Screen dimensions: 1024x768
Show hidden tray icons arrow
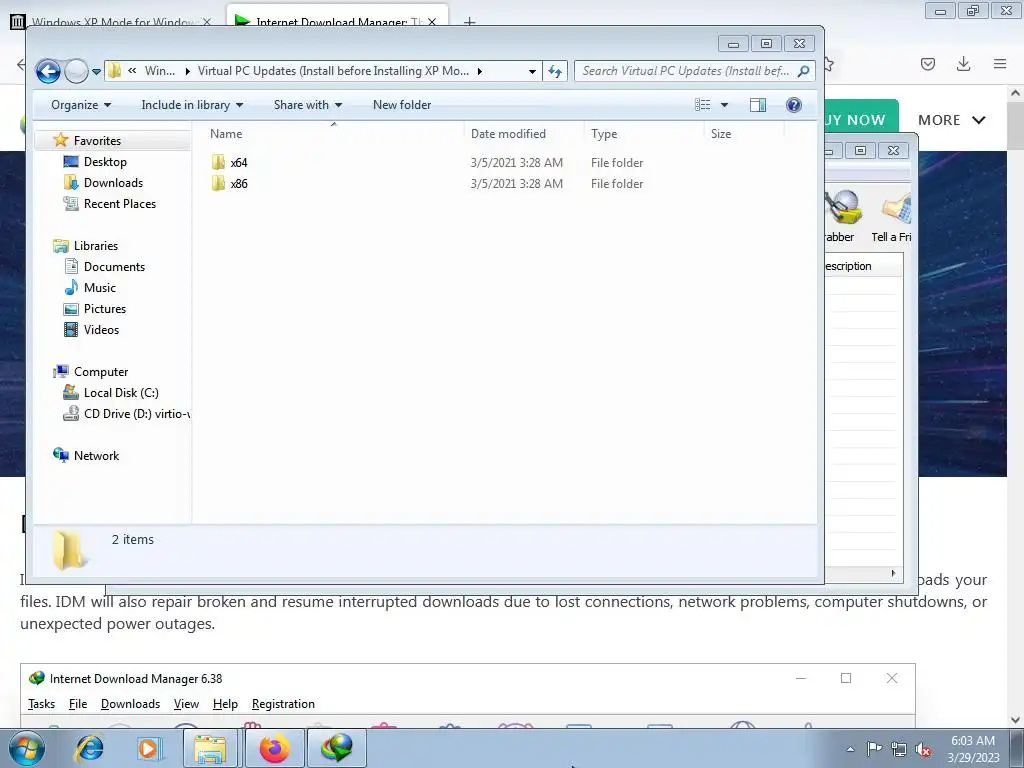[850, 749]
